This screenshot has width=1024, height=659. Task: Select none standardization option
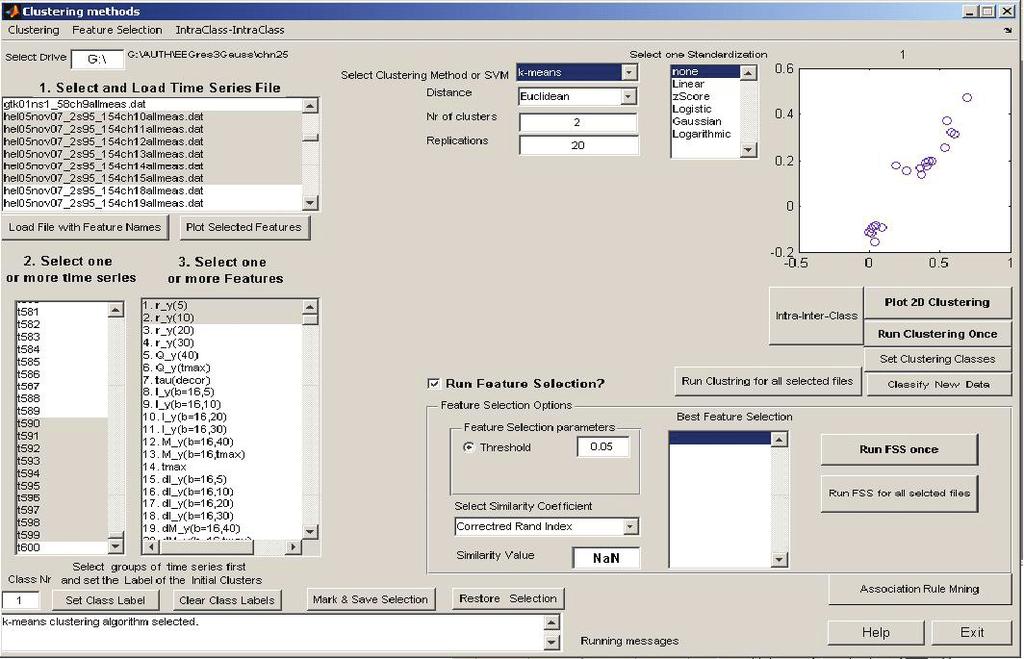(x=705, y=72)
